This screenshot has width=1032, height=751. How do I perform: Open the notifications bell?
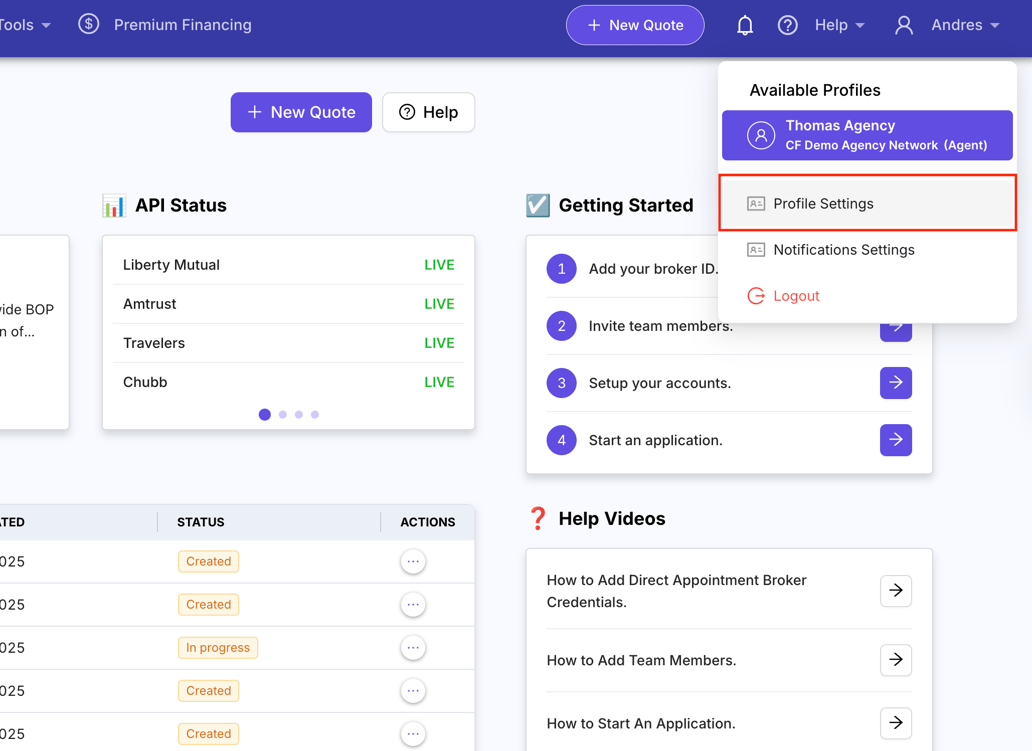(744, 25)
